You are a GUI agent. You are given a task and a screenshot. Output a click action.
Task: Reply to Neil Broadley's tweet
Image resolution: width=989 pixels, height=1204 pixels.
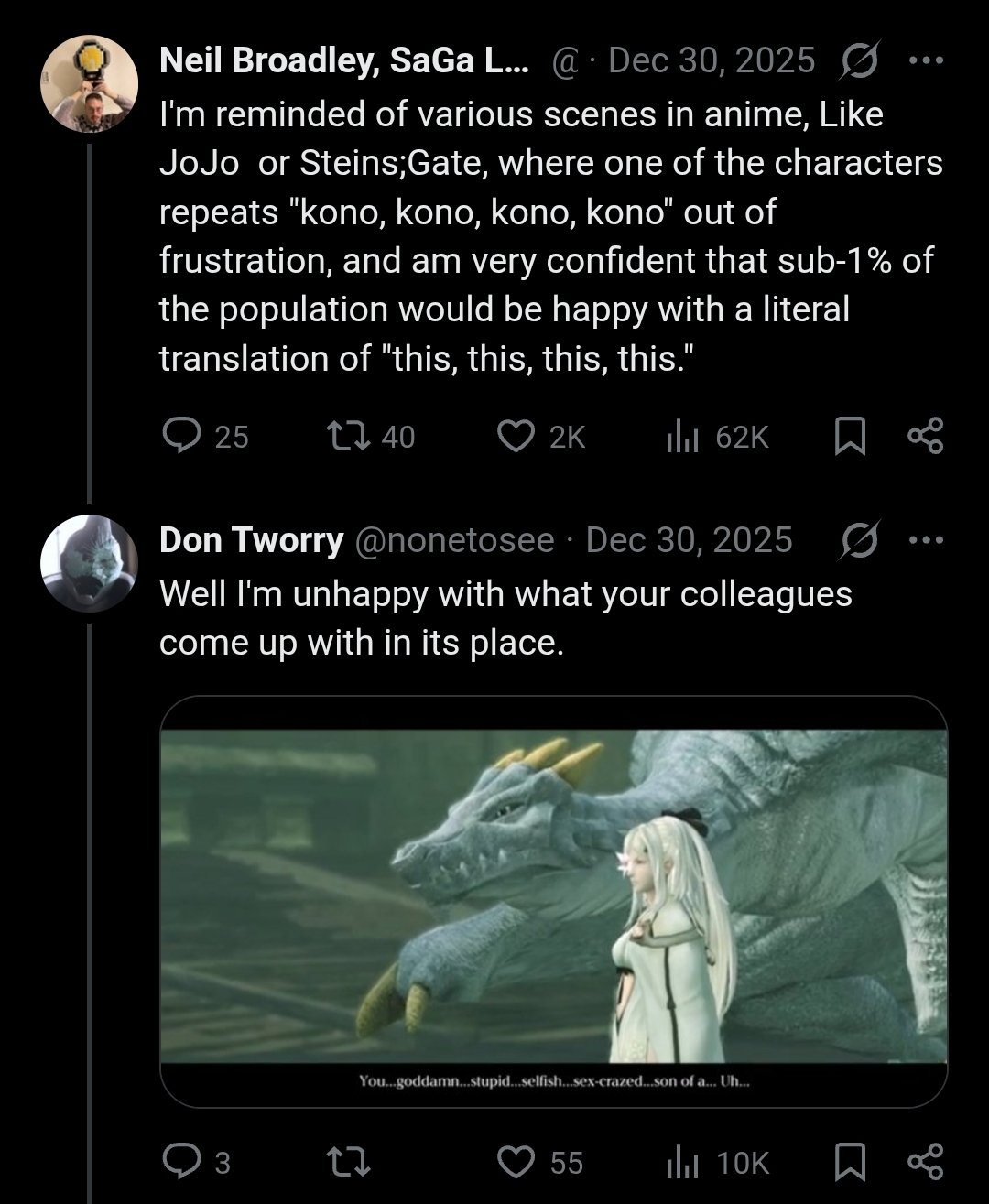coord(181,437)
